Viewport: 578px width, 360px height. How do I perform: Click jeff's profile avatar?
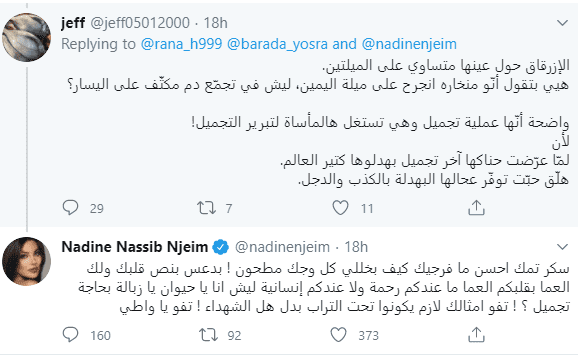(x=26, y=37)
